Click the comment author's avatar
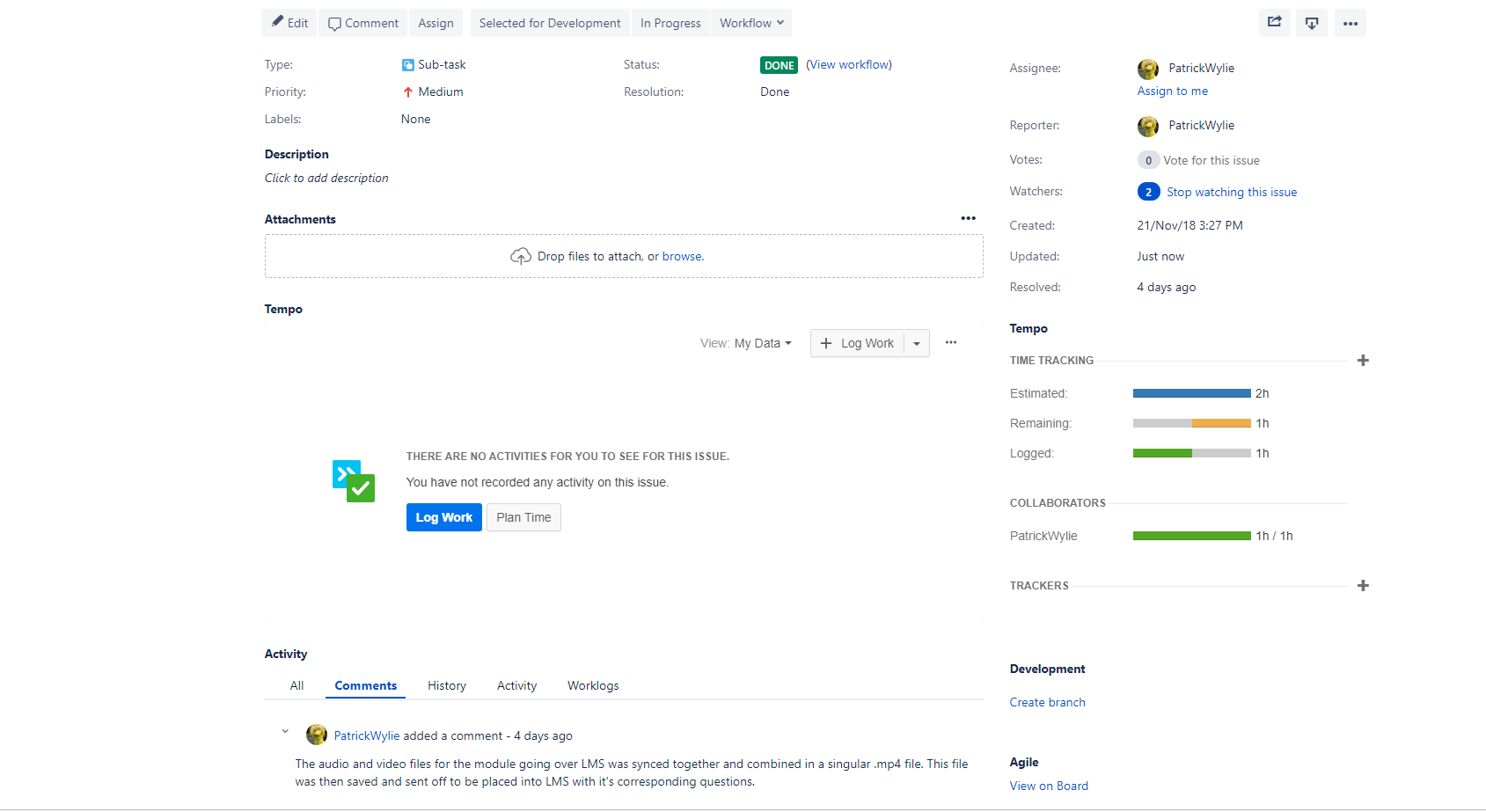Screen dimensions: 1486x812 pyautogui.click(x=317, y=735)
